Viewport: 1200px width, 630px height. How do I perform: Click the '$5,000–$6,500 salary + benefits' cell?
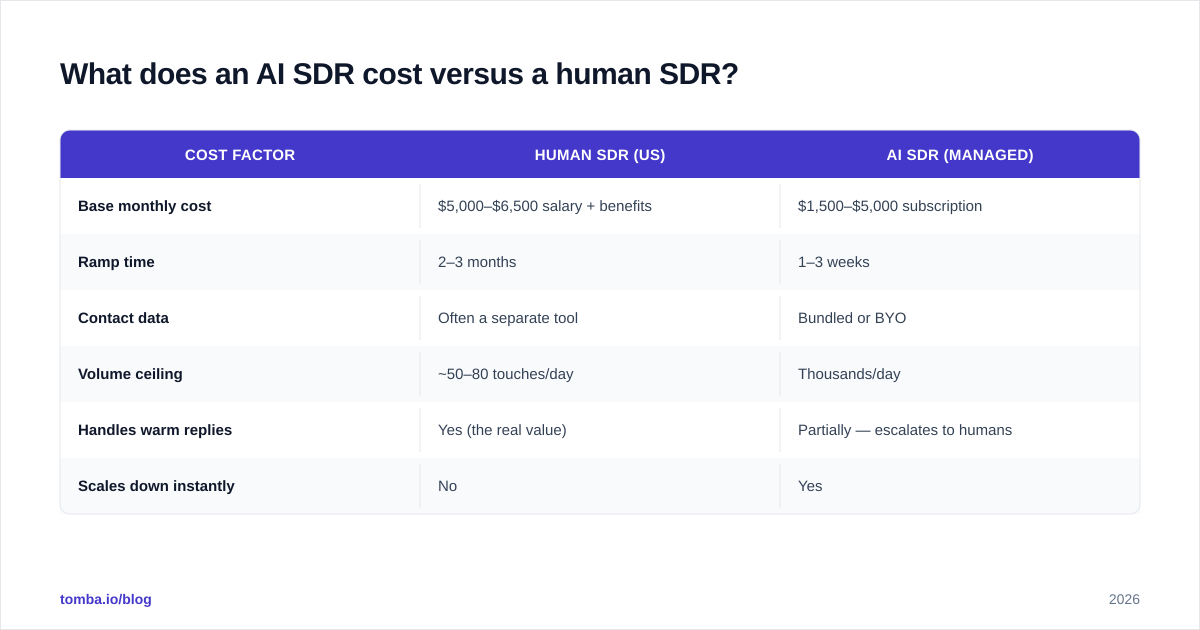click(x=600, y=206)
